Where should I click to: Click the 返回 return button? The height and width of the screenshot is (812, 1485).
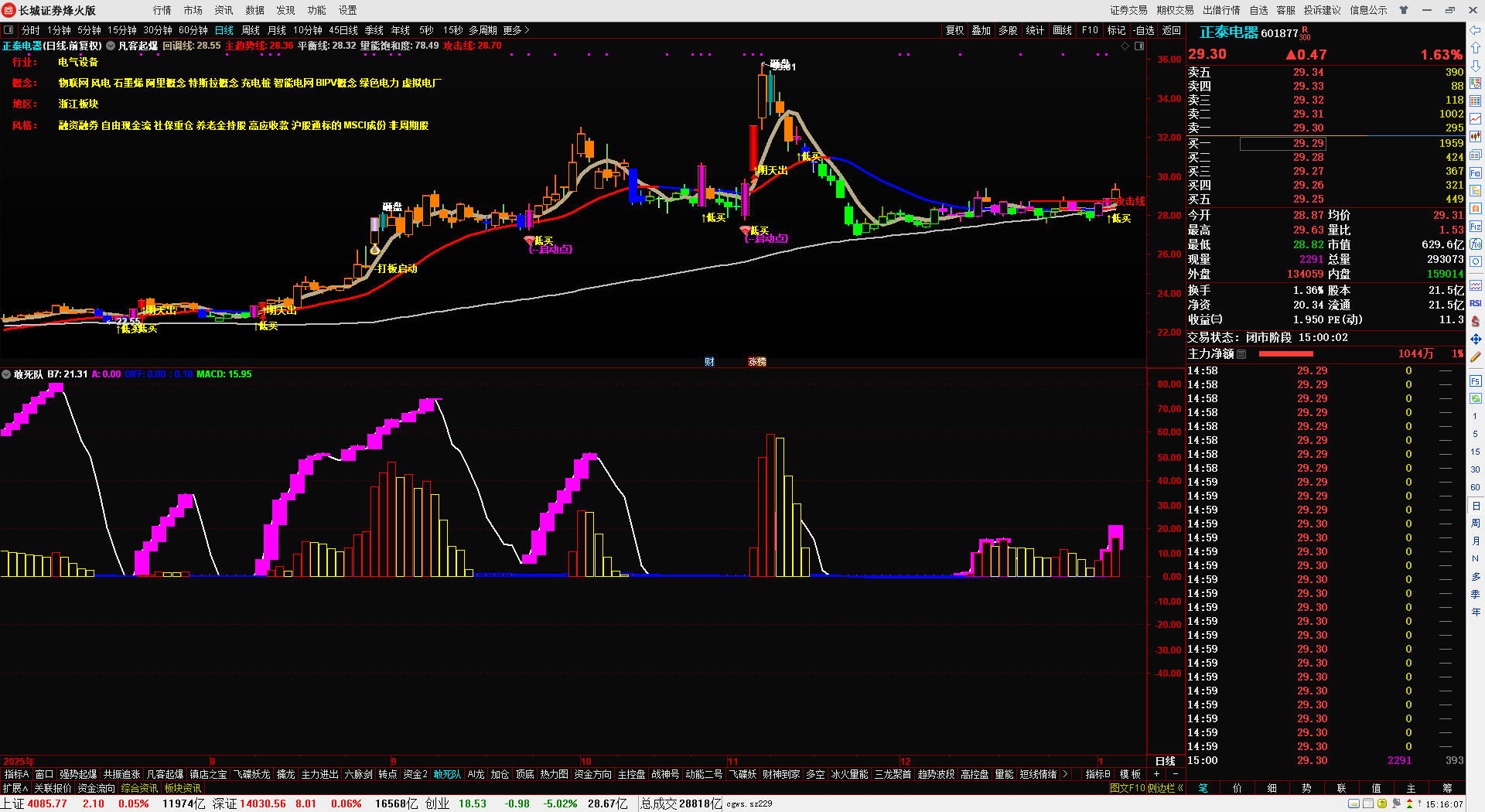[x=1172, y=30]
